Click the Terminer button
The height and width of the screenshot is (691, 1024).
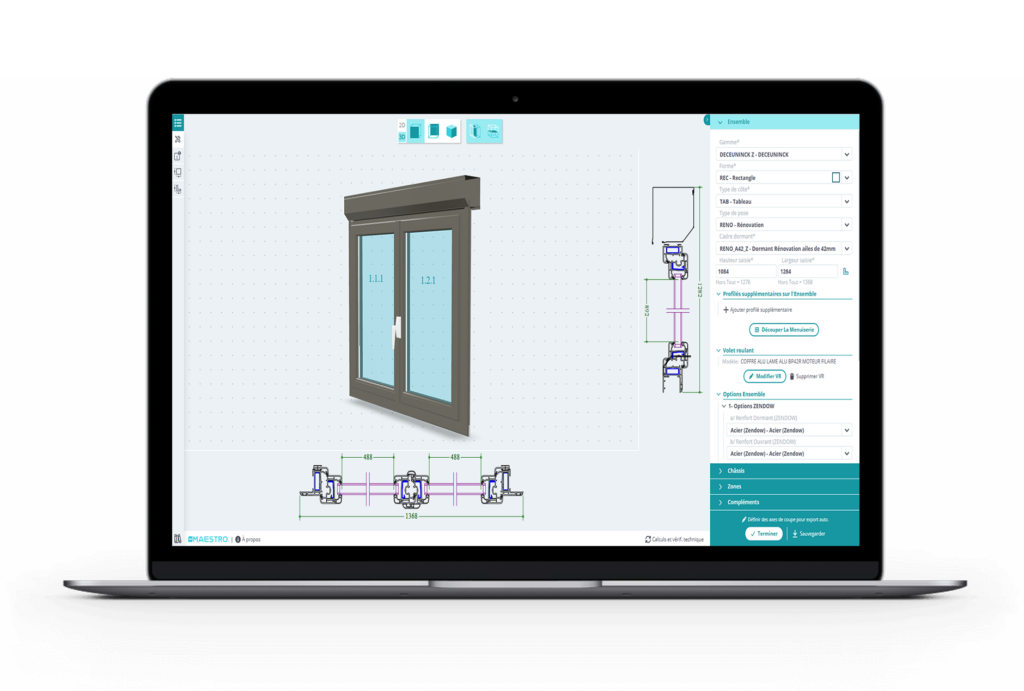(763, 534)
